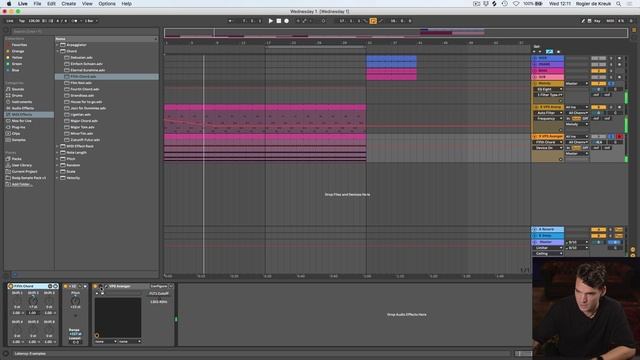Image resolution: width=640 pixels, height=360 pixels.
Task: Expand the MIDI Effect Rack folder
Action: tap(58, 146)
